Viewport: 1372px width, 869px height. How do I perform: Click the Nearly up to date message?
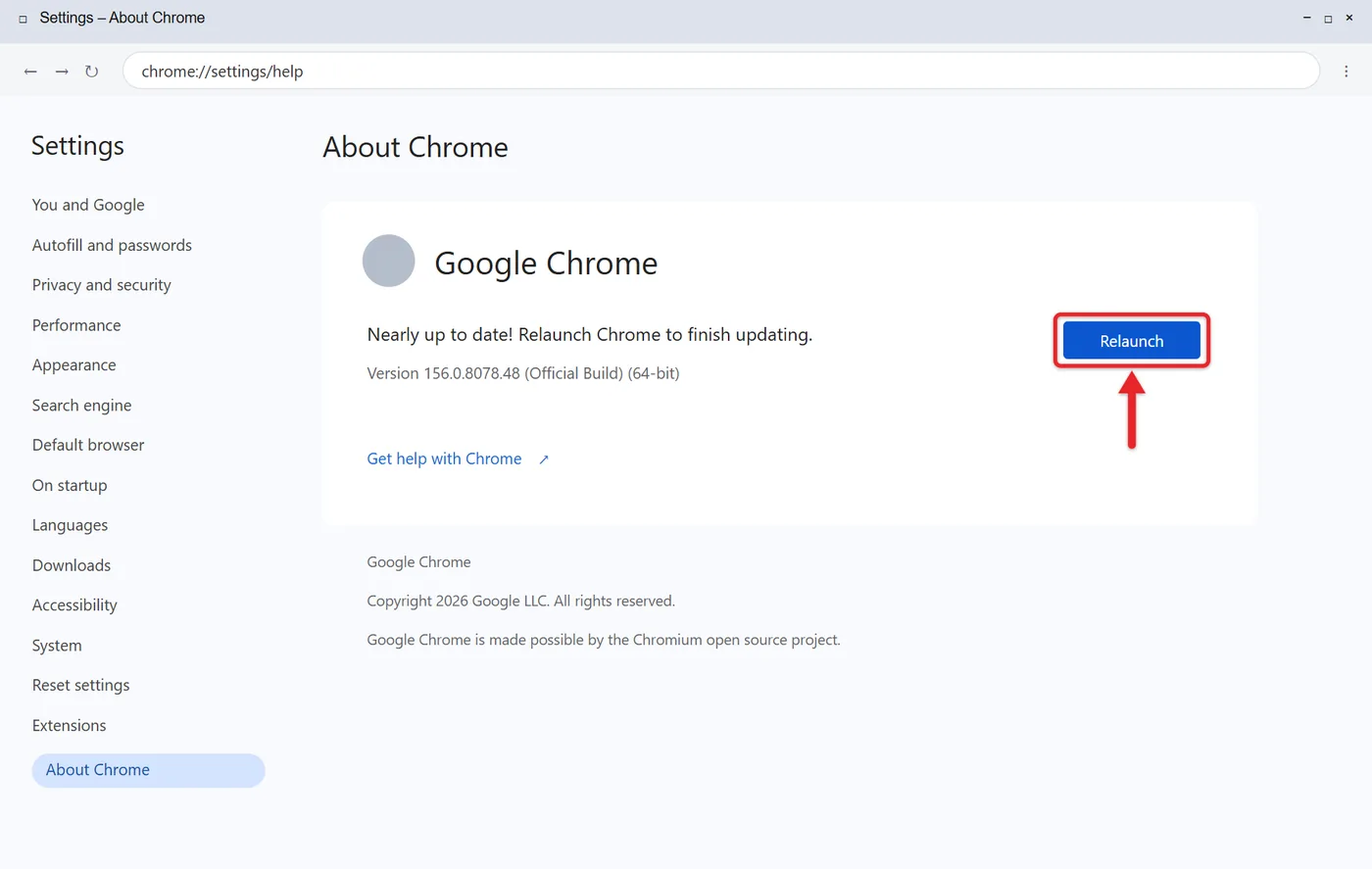[590, 335]
